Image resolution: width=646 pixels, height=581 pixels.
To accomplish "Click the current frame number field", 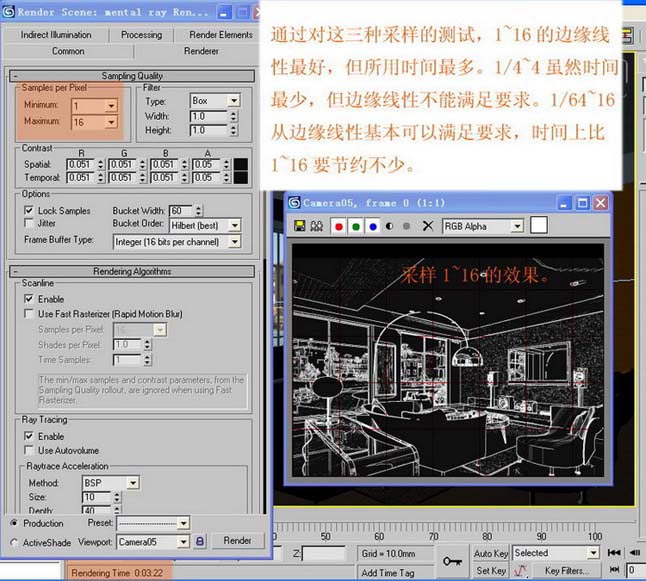I will point(636,570).
